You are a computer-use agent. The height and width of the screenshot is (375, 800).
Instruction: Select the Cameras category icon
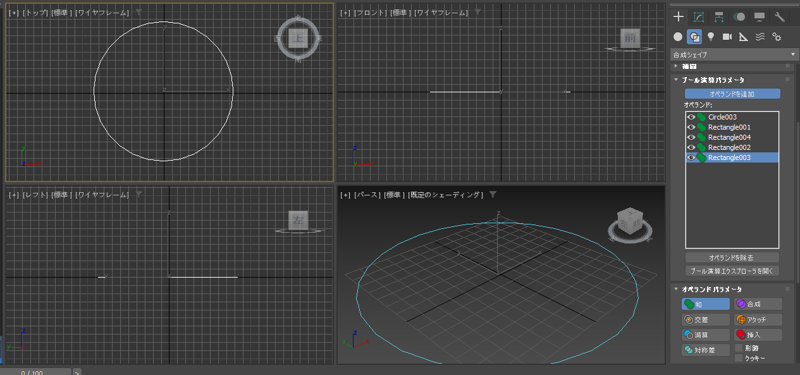pos(727,36)
